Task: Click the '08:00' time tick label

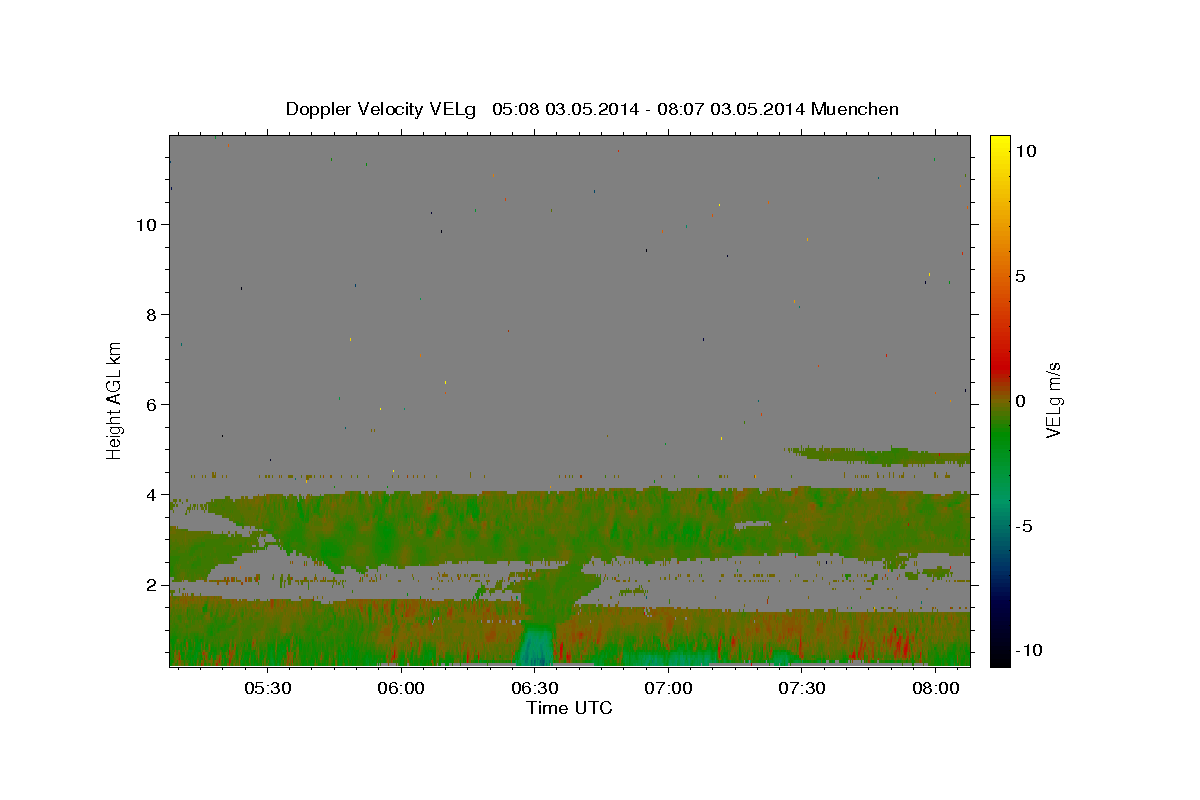Action: tap(935, 689)
